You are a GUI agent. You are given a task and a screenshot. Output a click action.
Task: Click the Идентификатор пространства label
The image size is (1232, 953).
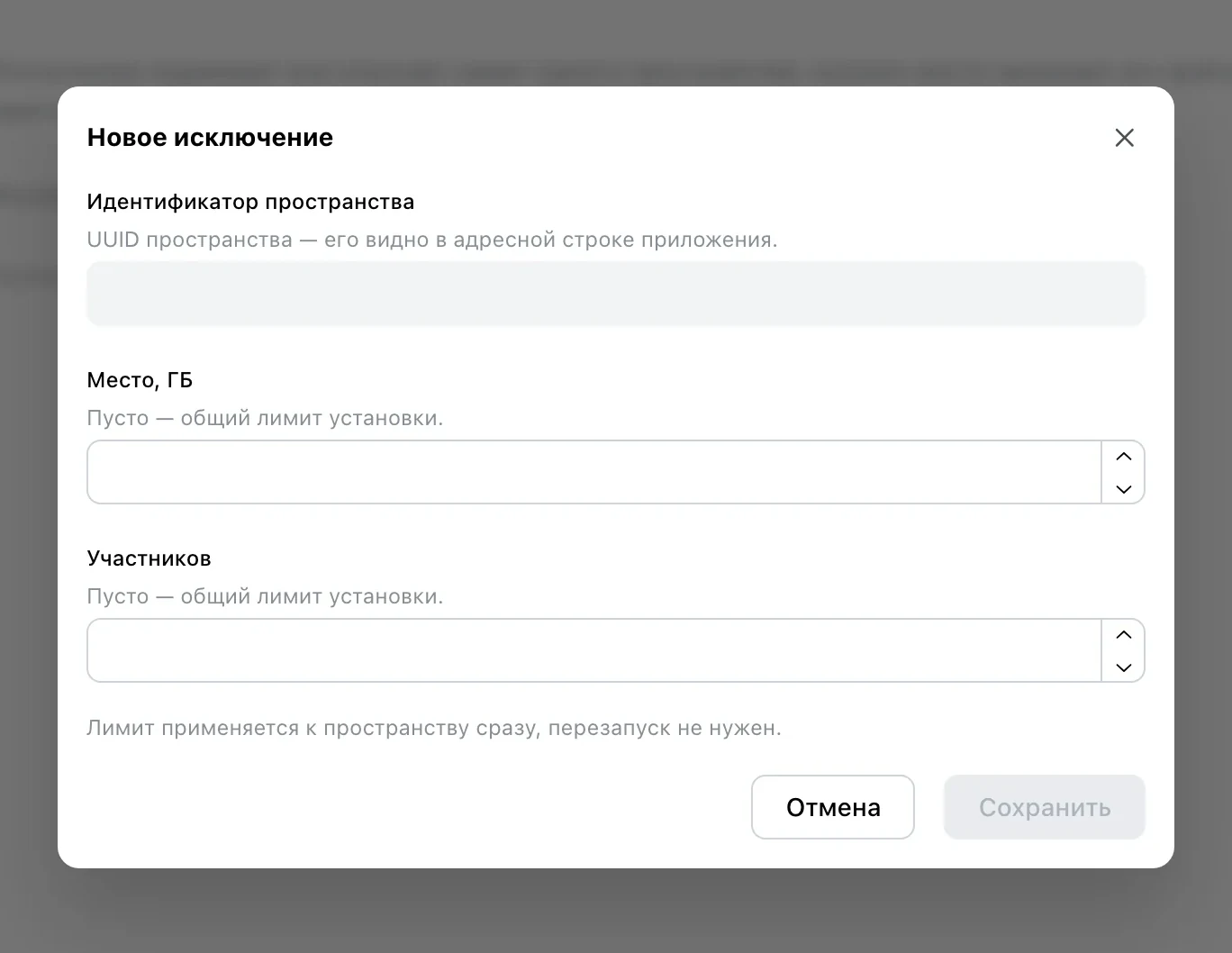click(250, 202)
